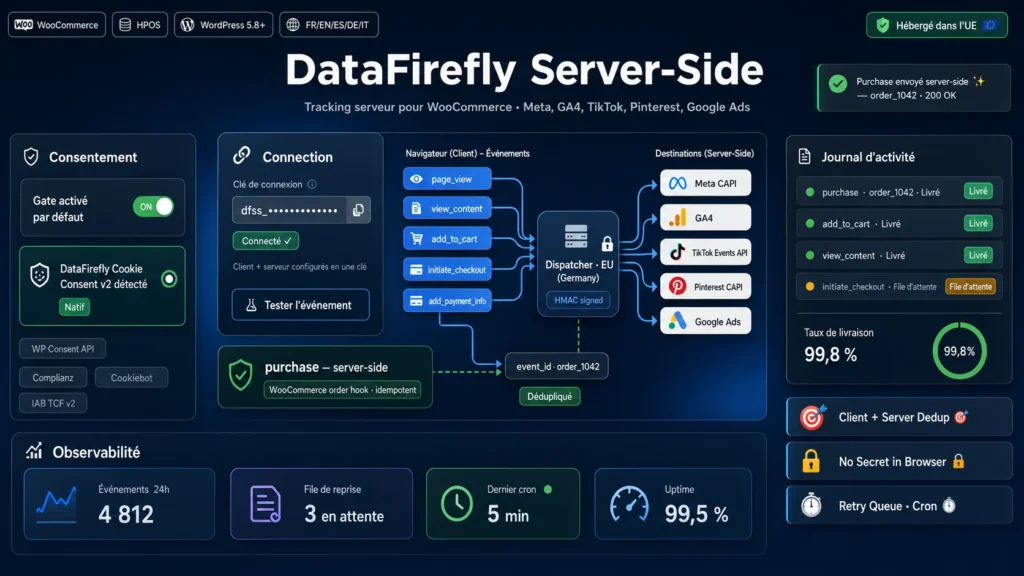Click the event_id order_1042 box
Viewport: 1024px width, 576px height.
pos(557,366)
